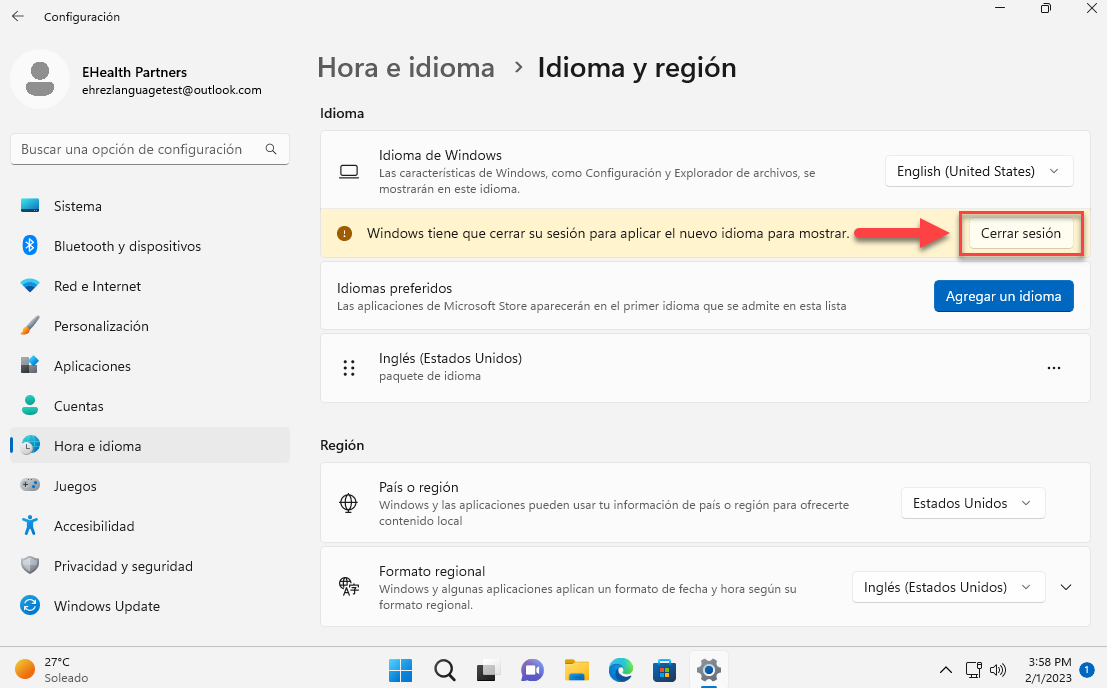Expand the Formato regional section chevron
This screenshot has height=688, width=1107.
(x=1066, y=587)
